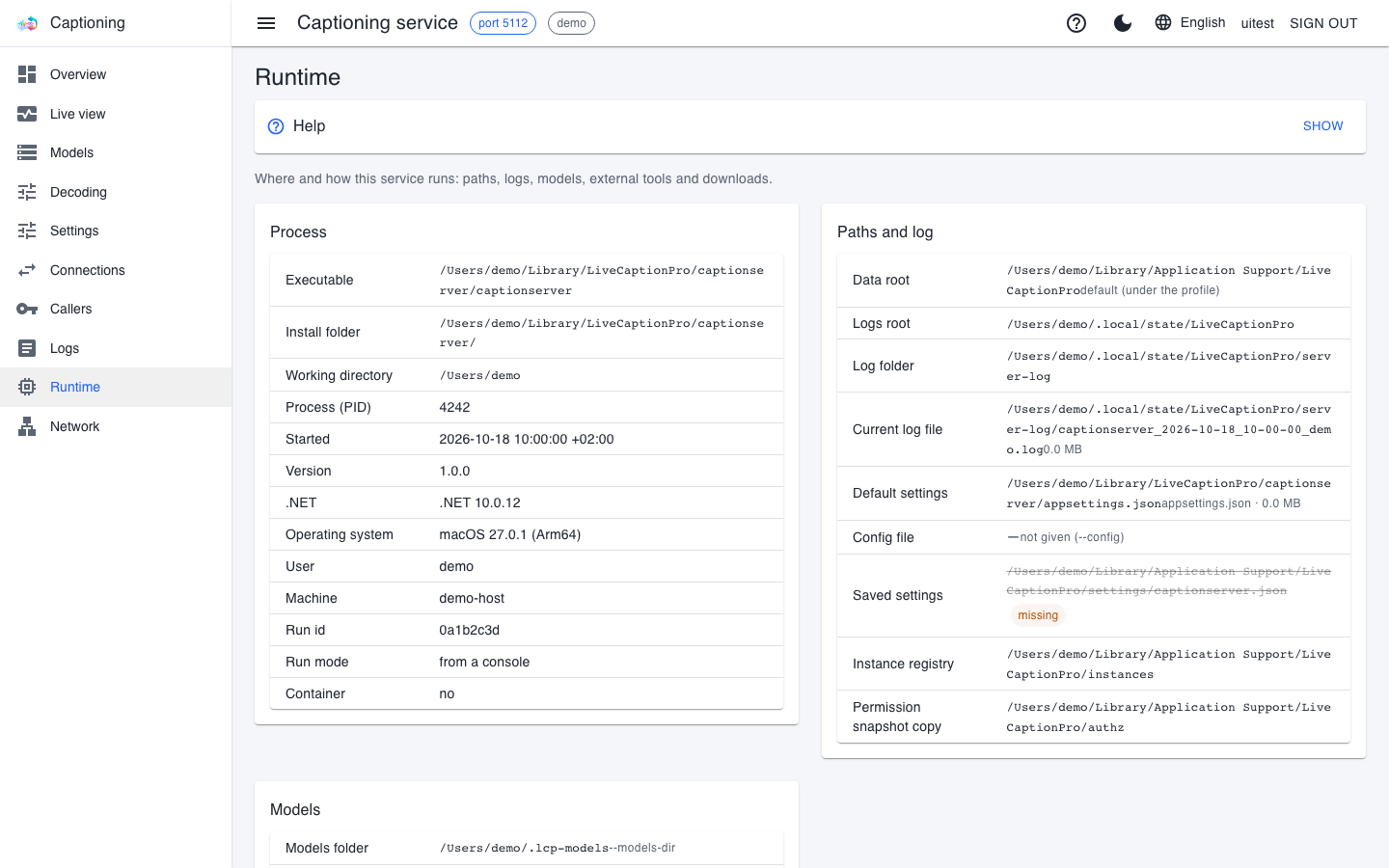The image size is (1389, 868).
Task: Click the Captioning service title
Action: click(377, 23)
